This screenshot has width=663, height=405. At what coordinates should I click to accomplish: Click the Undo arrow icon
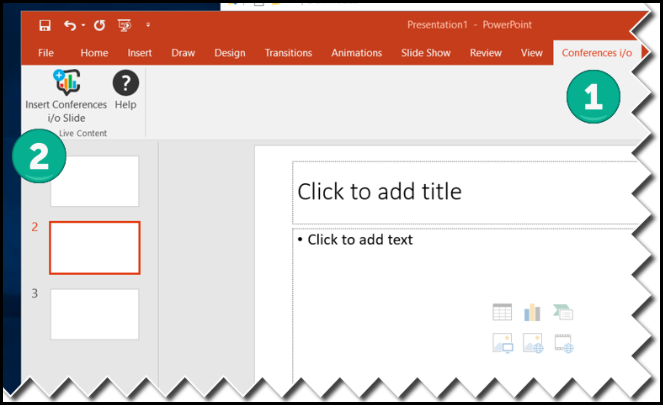[69, 25]
